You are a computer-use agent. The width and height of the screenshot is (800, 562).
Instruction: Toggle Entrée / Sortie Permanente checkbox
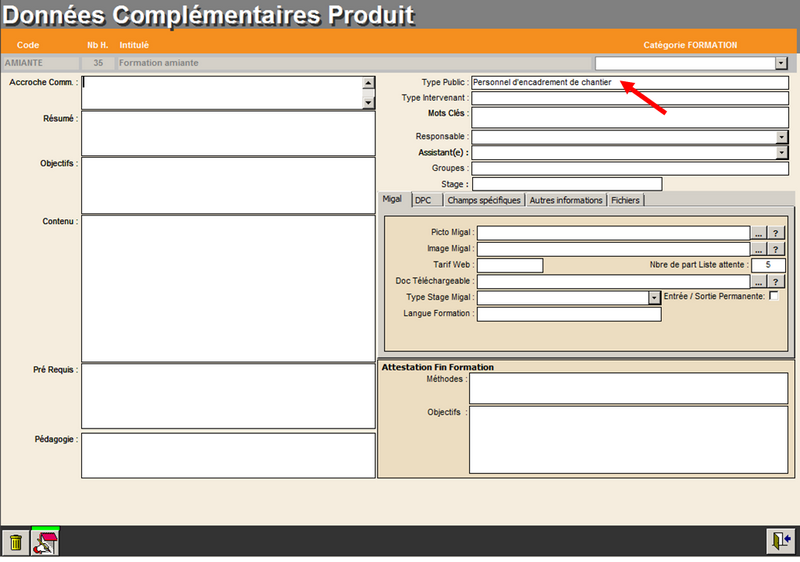pyautogui.click(x=773, y=297)
